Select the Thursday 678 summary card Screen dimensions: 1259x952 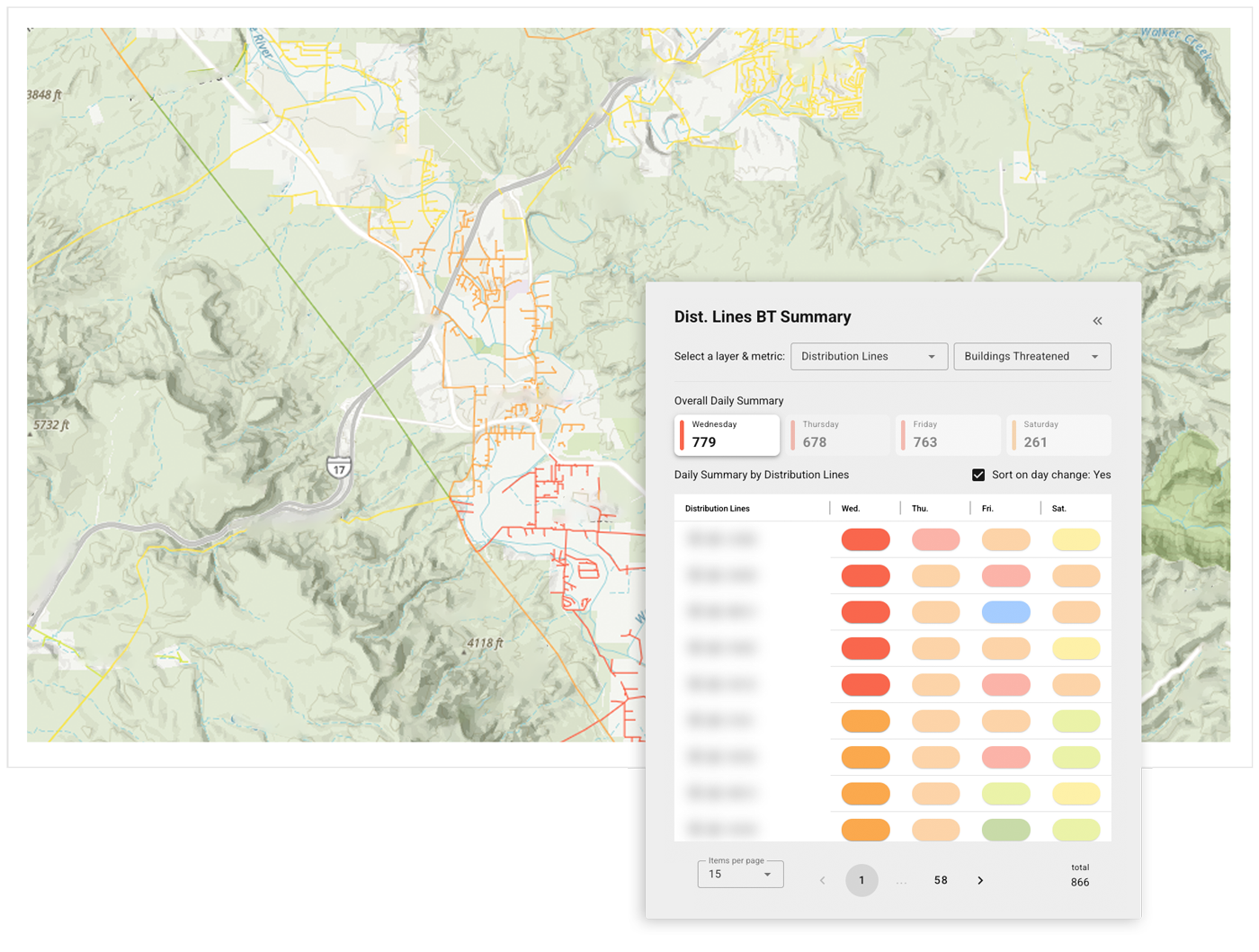coord(838,434)
